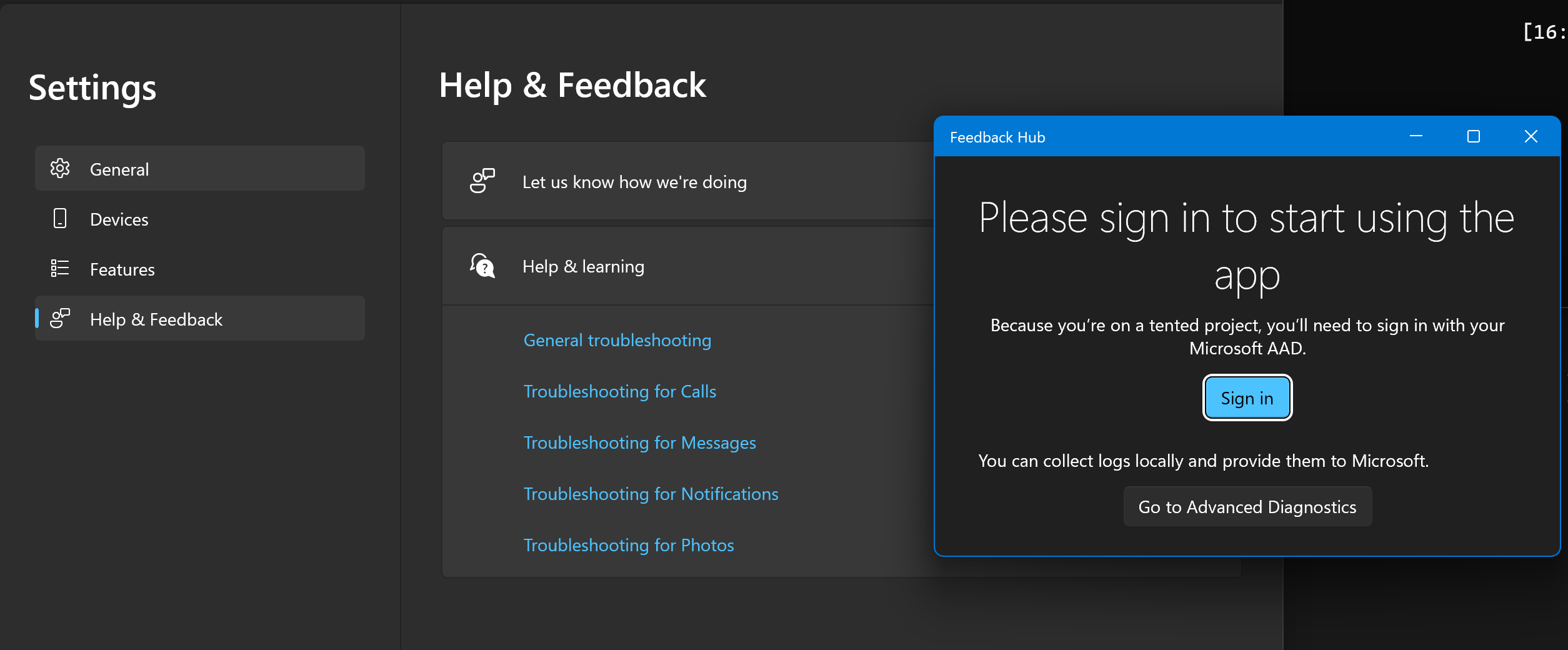Open General troubleshooting
This screenshot has height=650, width=1568.
617,340
